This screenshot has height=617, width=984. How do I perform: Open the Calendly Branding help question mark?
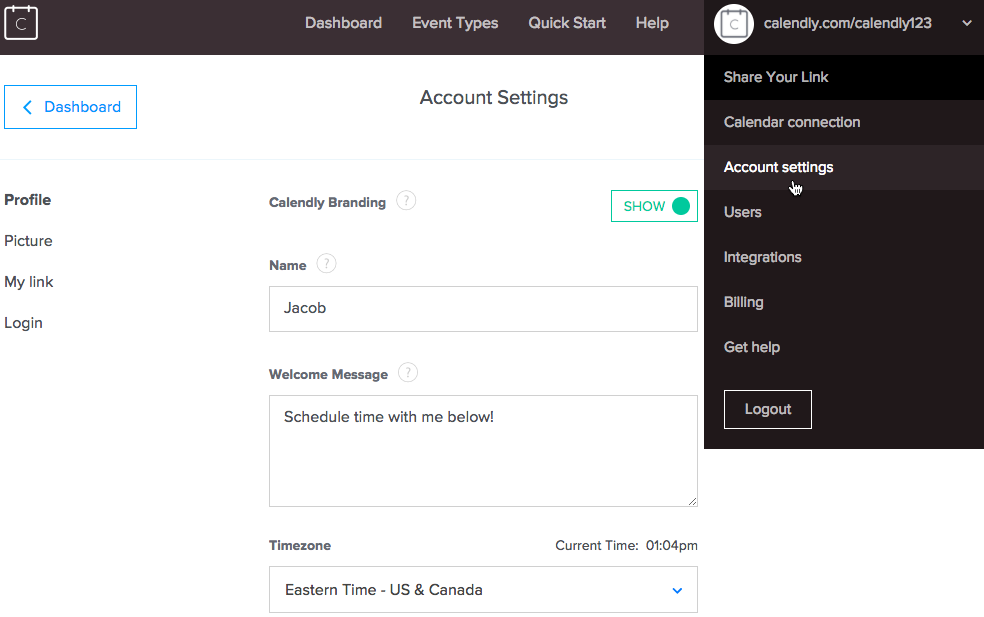point(406,201)
